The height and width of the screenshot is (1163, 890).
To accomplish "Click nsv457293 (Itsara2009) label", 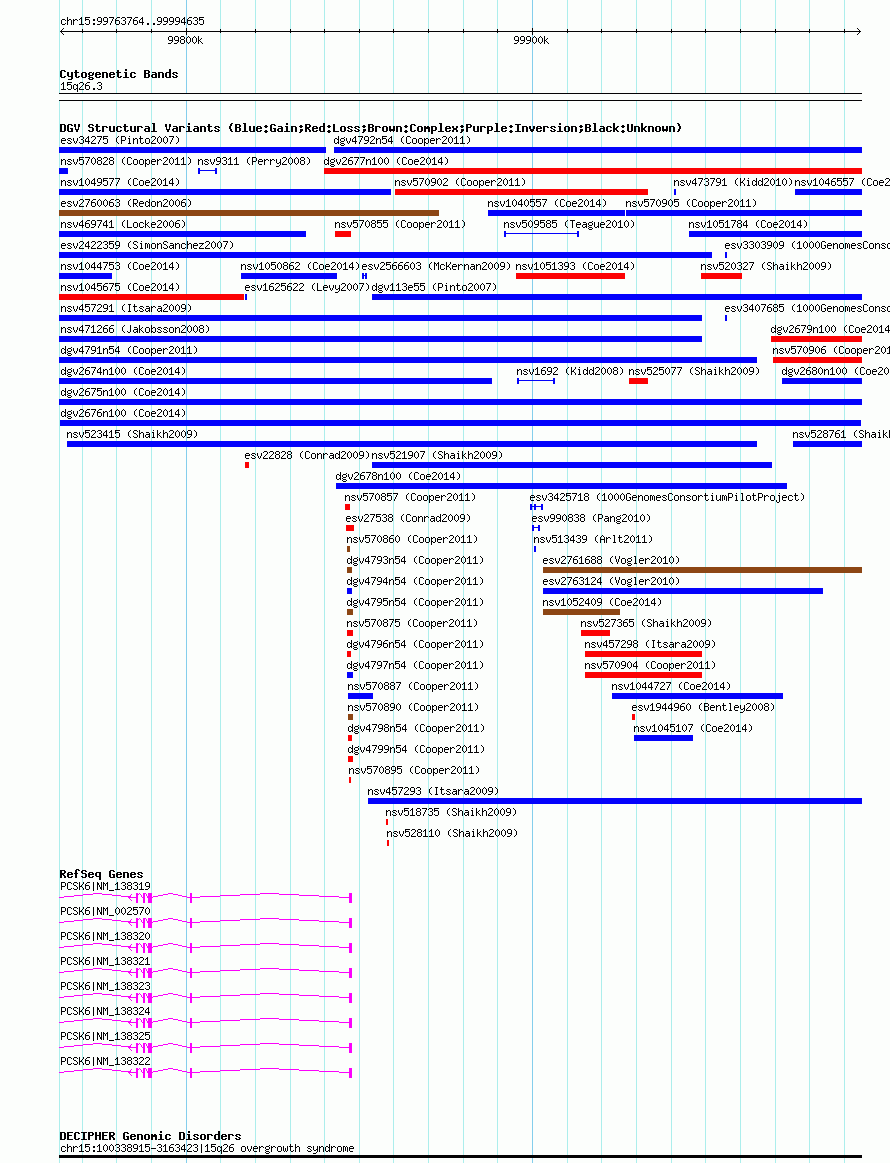I will [433, 791].
